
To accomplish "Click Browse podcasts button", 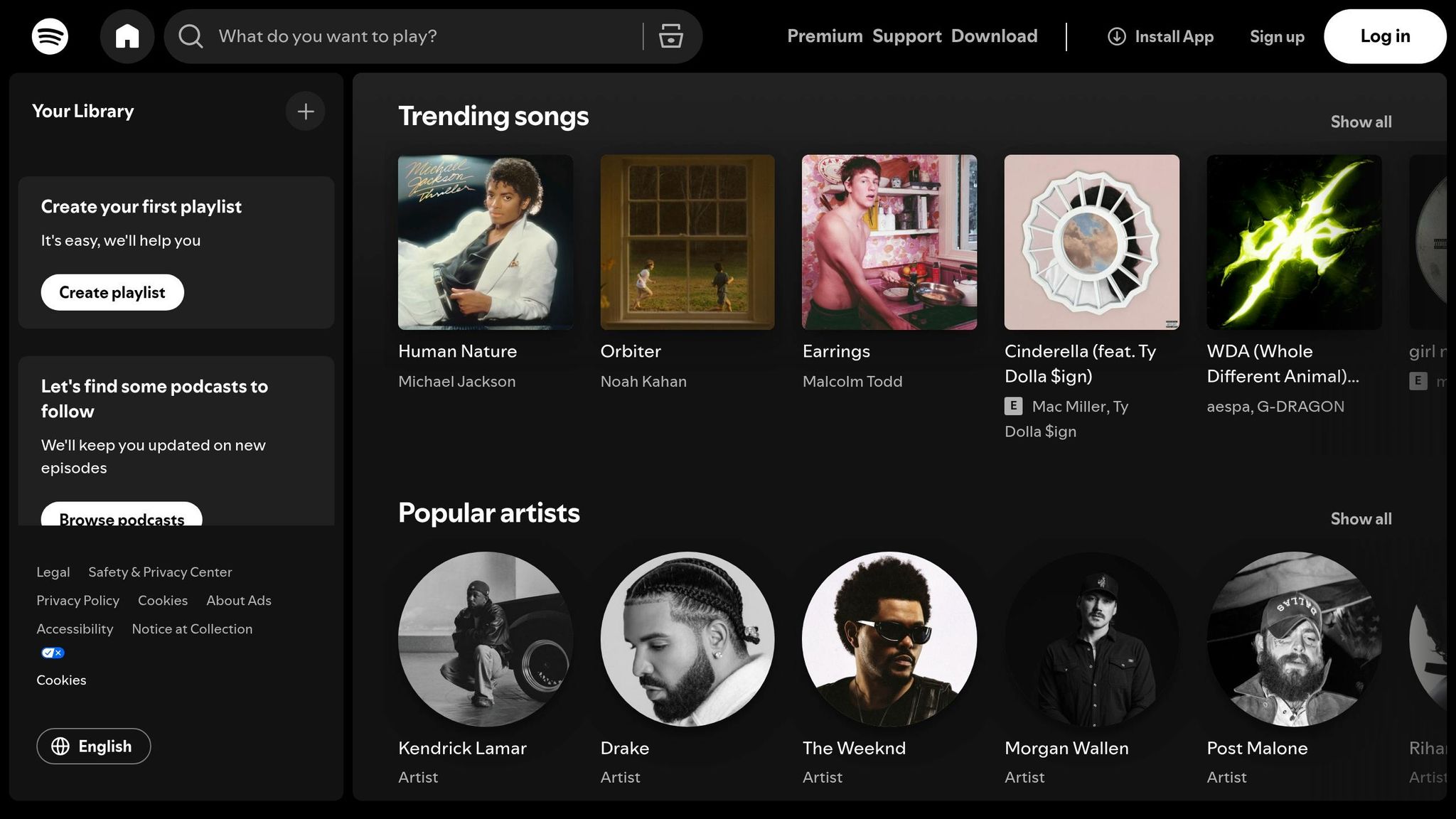I will click(x=122, y=515).
